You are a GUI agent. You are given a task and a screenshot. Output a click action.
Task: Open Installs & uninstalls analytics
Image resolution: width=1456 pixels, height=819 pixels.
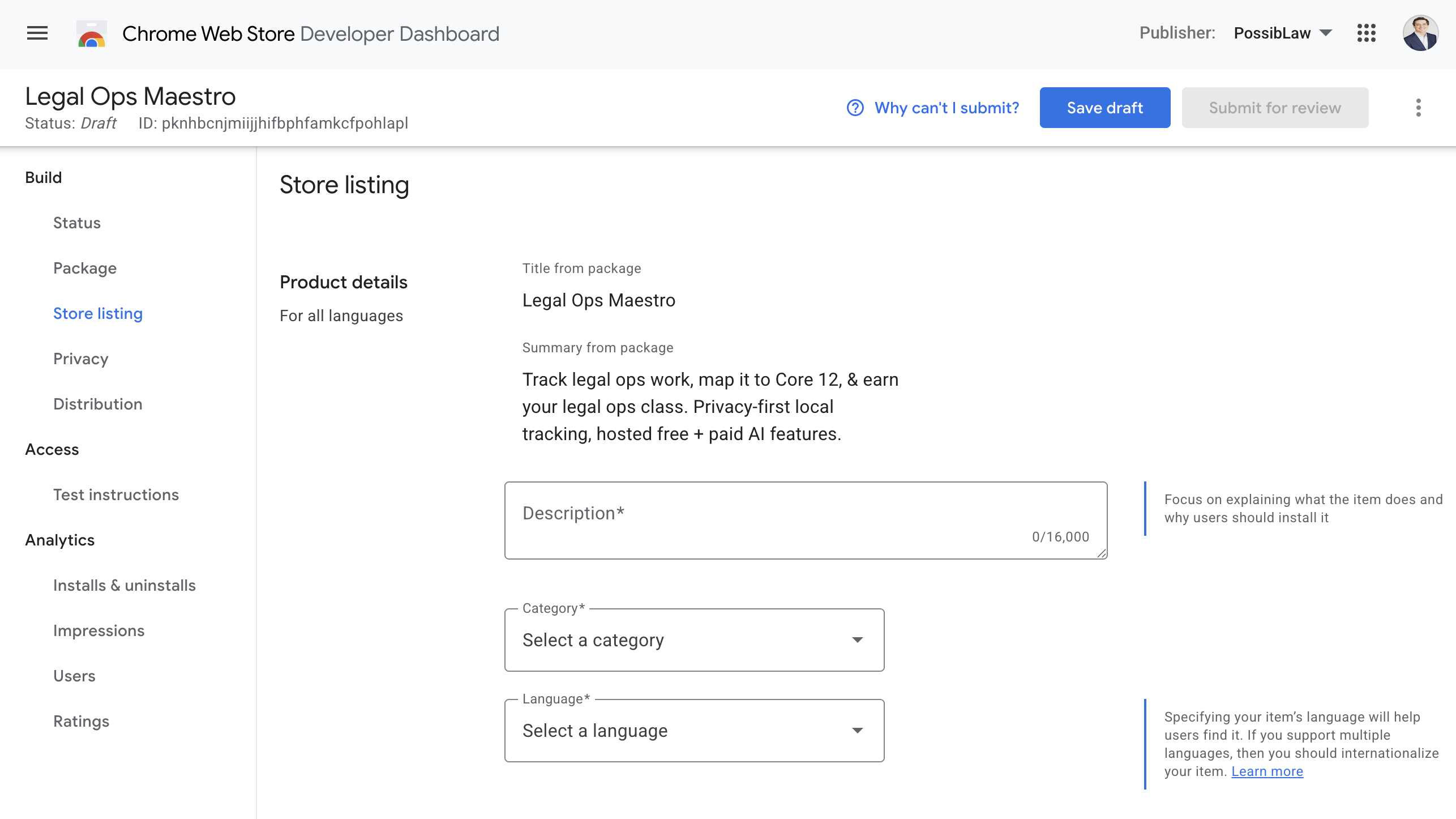(125, 585)
